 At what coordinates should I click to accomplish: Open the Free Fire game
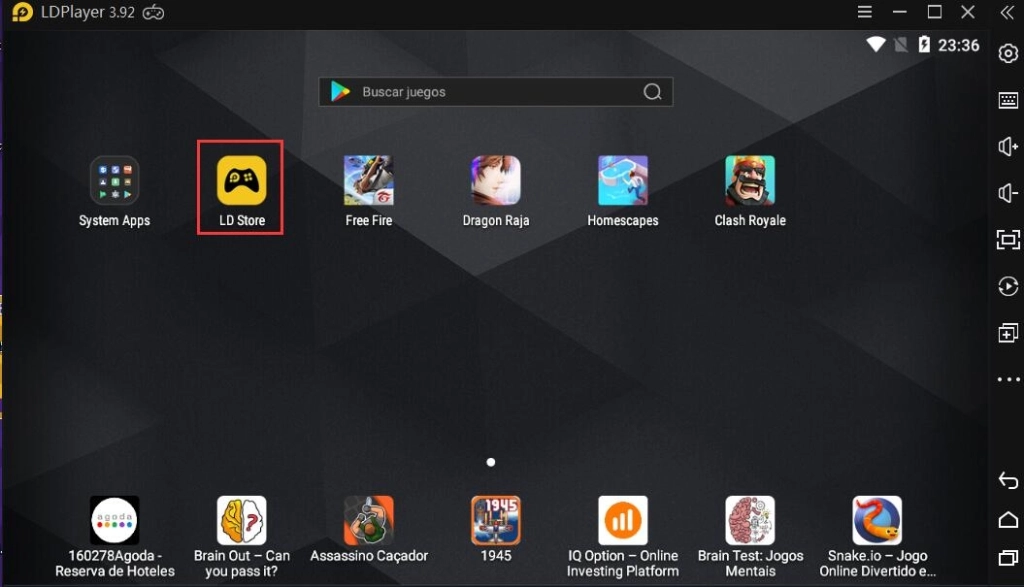click(369, 180)
